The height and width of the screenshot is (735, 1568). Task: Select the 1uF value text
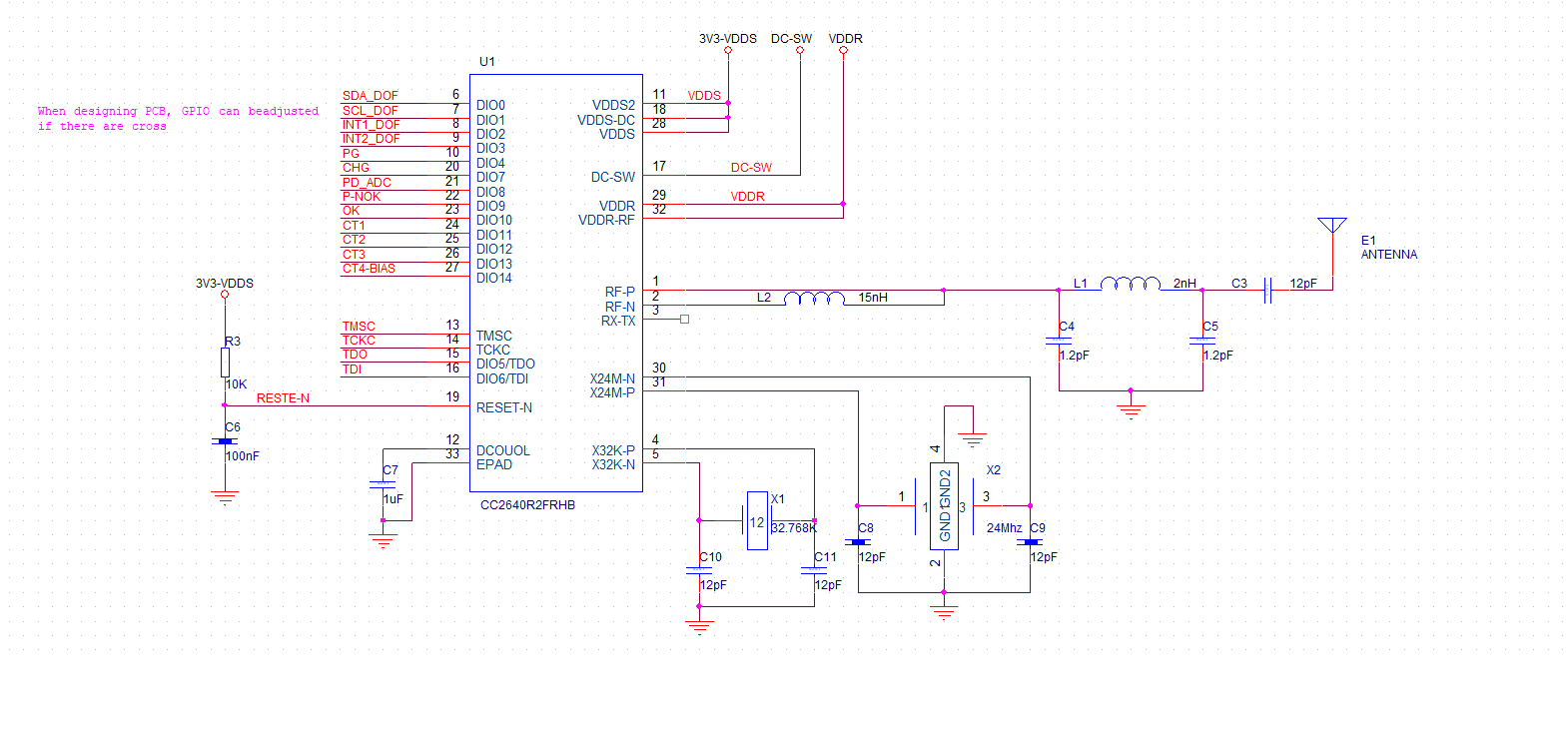coord(393,499)
